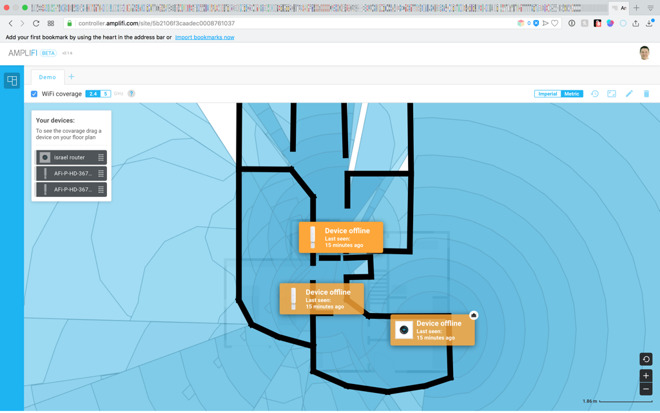Click the send flow arrow icon
The width and height of the screenshot is (660, 413).
(546, 24)
